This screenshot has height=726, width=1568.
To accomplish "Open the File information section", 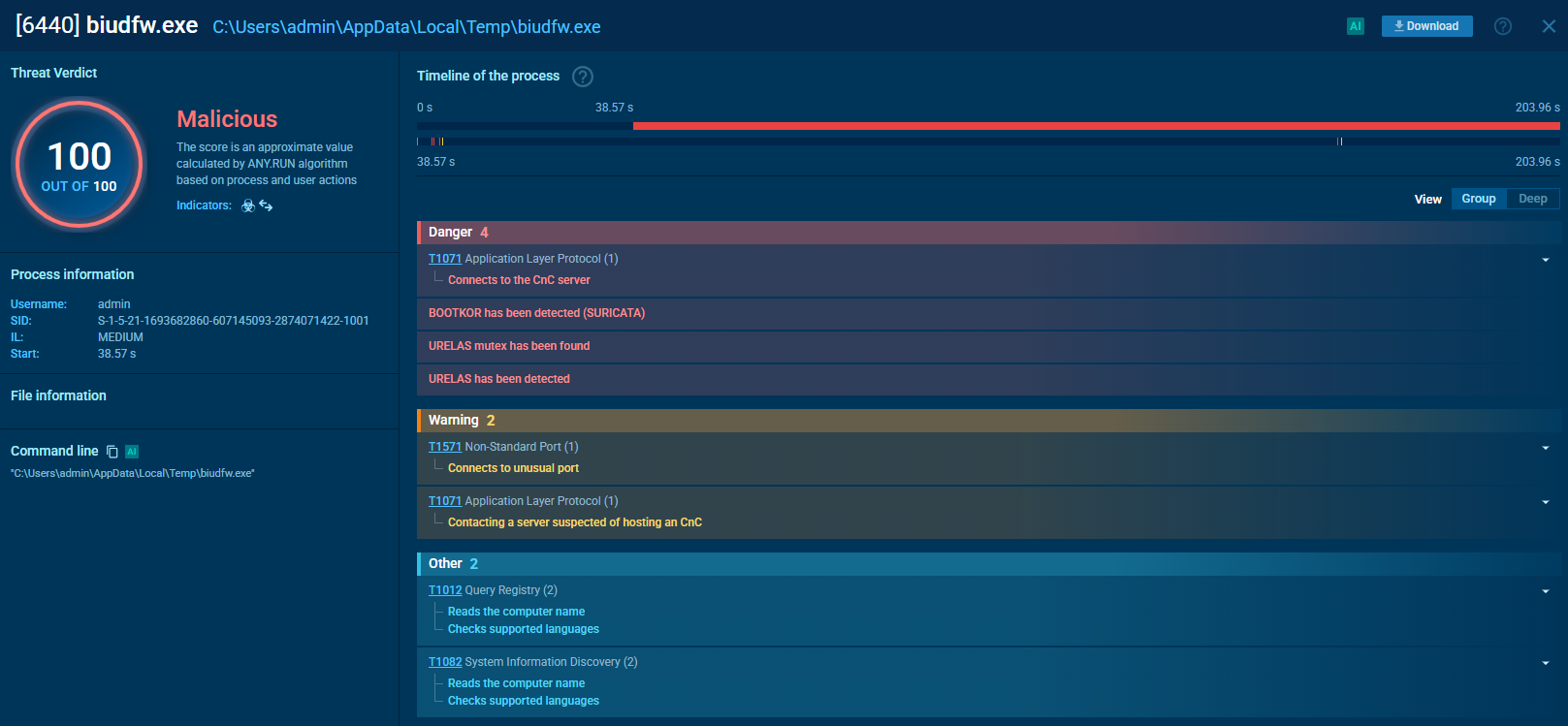I will tap(58, 395).
